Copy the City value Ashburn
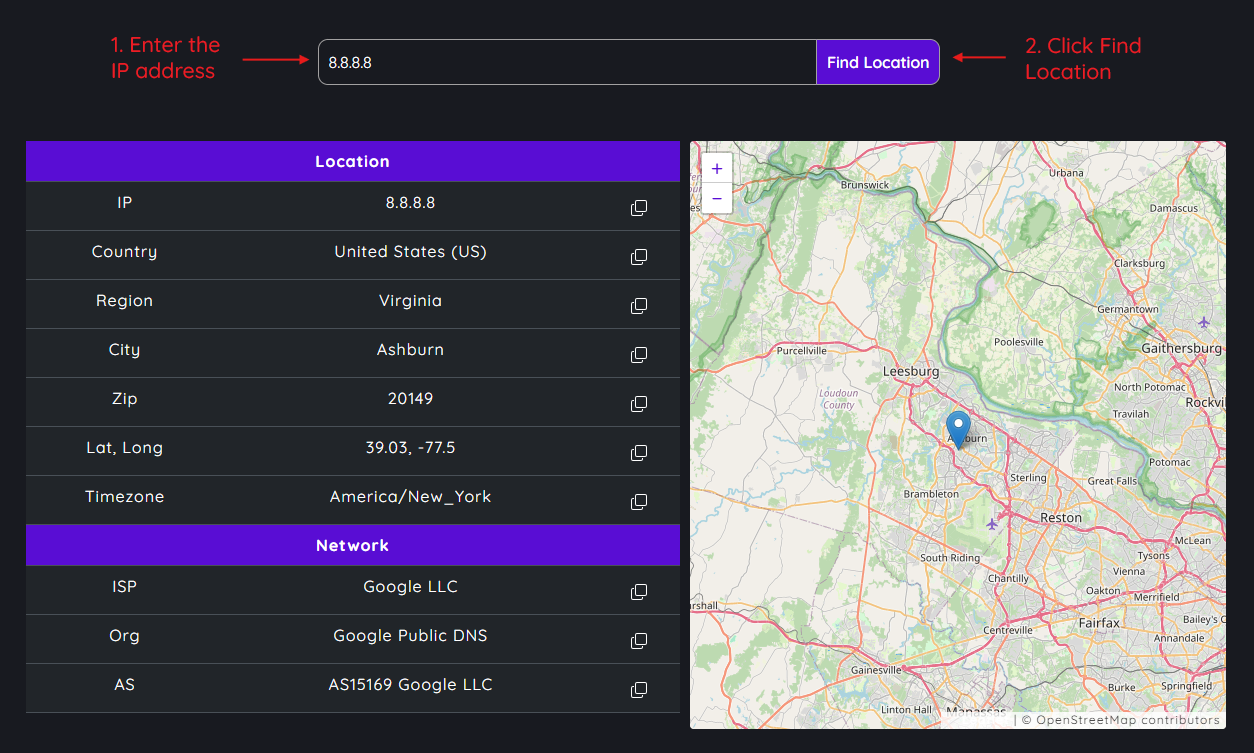 pos(638,354)
